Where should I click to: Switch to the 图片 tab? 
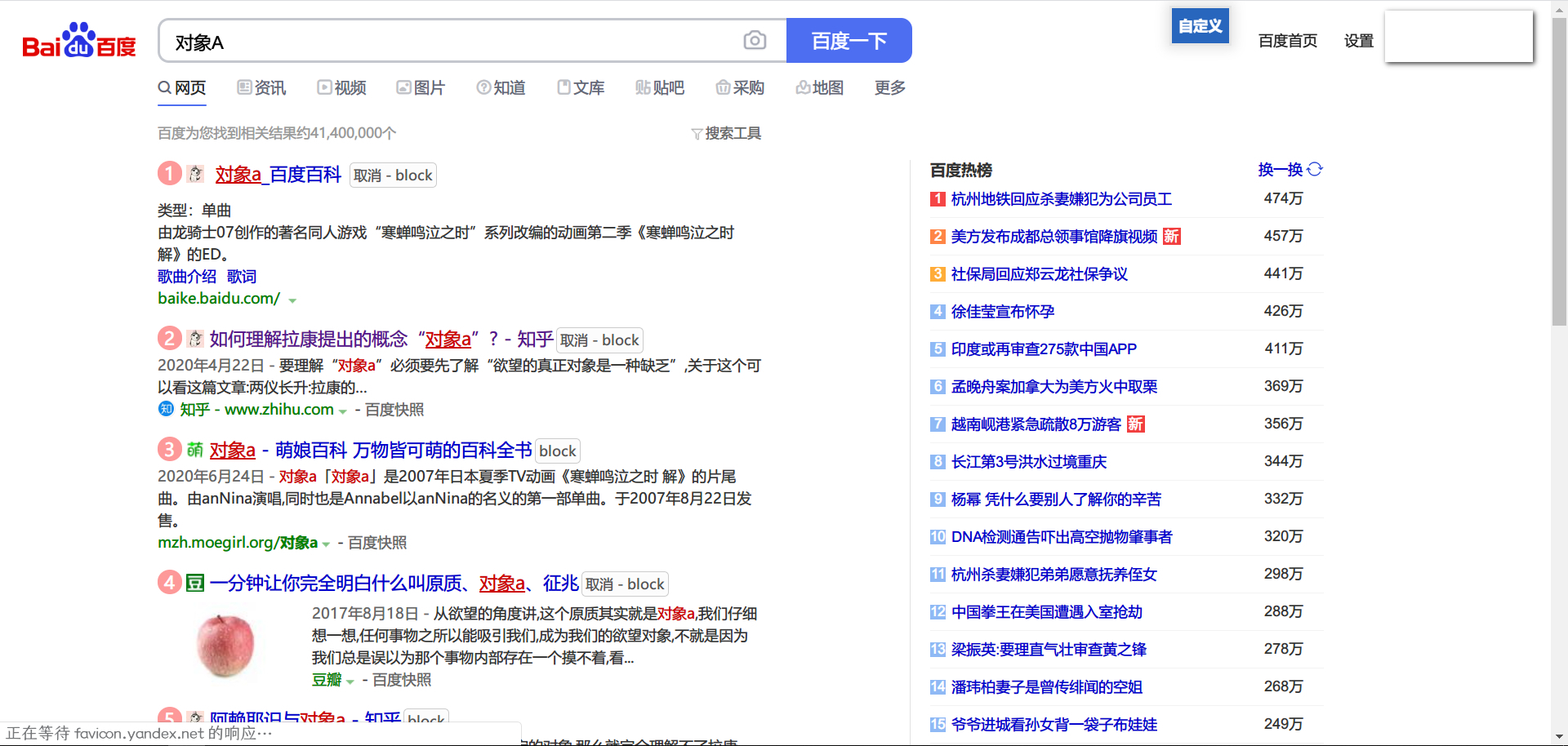click(421, 87)
